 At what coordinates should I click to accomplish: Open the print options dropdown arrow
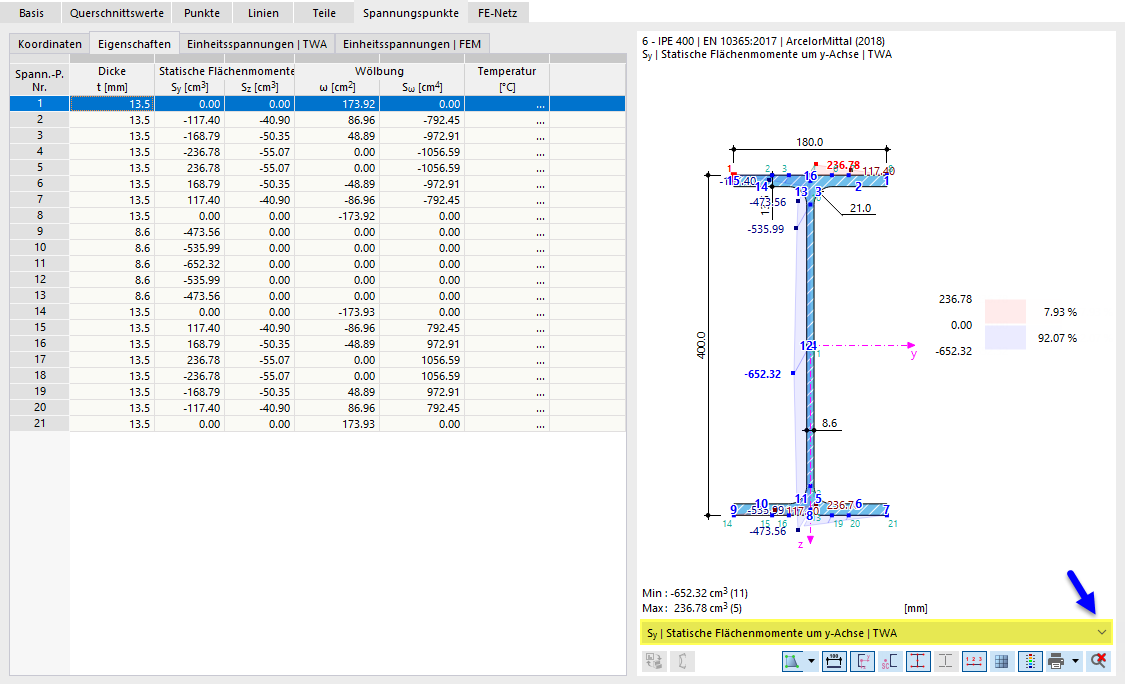[x=1075, y=661]
